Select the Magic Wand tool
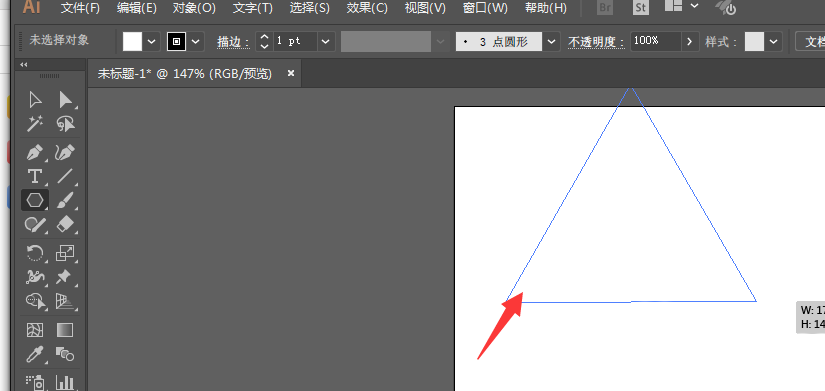The image size is (825, 391). click(x=35, y=124)
